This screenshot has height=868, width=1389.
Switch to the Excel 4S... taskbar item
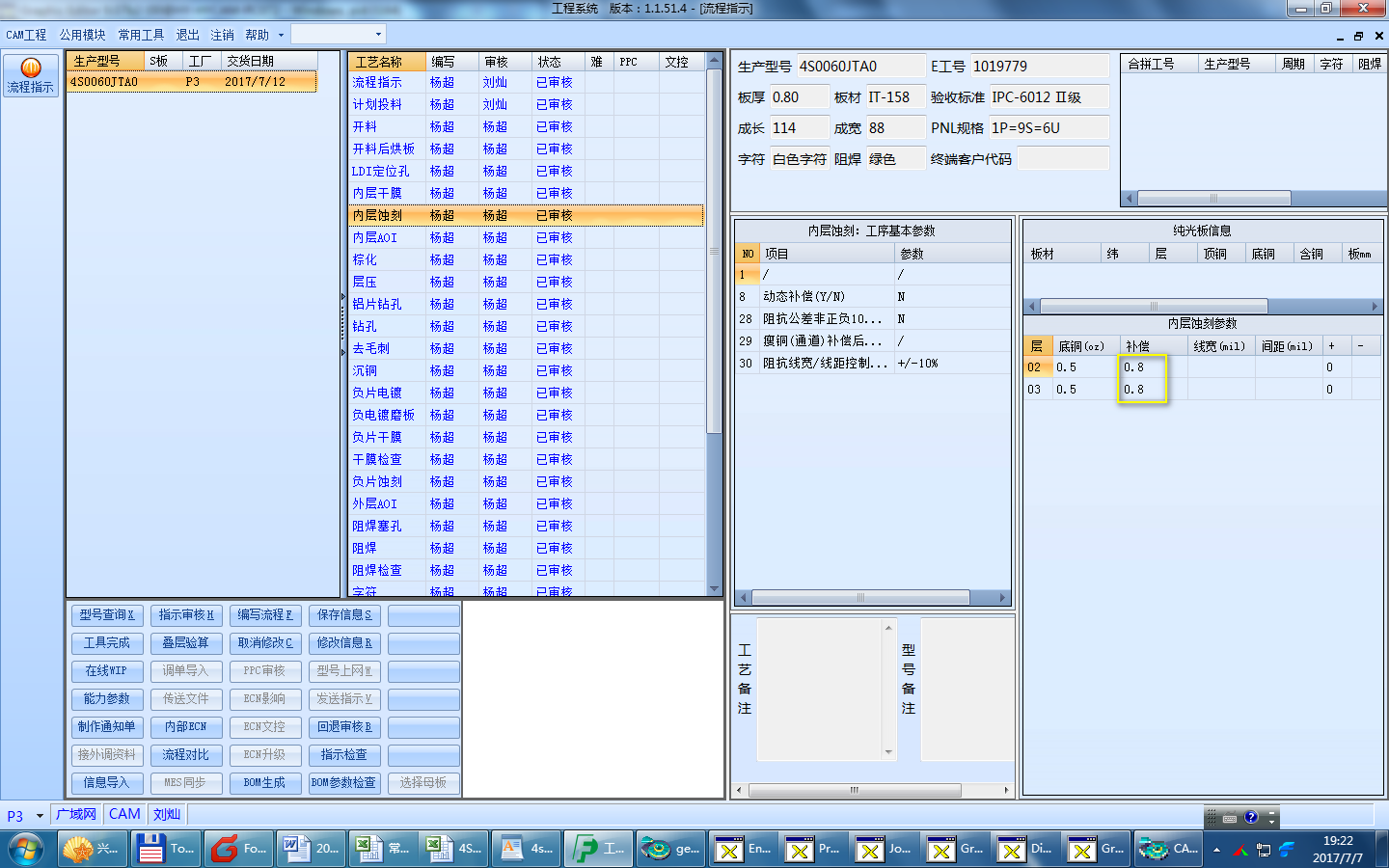(x=454, y=849)
